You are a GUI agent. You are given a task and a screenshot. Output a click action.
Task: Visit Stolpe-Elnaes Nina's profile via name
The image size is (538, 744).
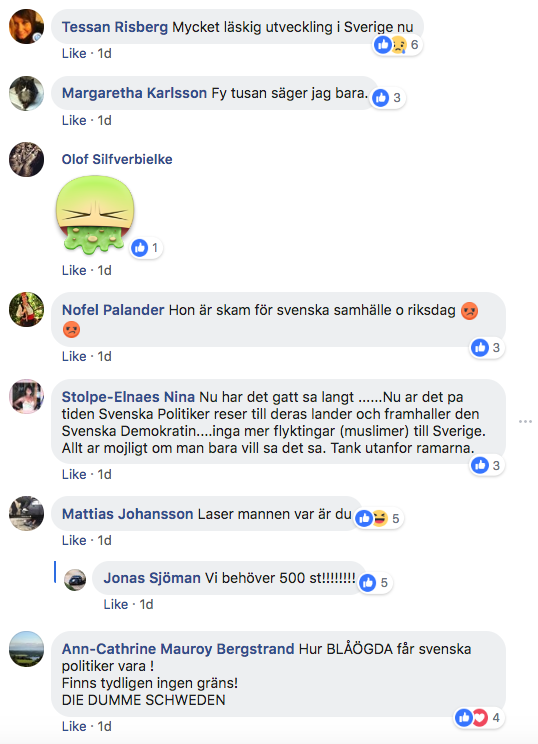point(128,397)
